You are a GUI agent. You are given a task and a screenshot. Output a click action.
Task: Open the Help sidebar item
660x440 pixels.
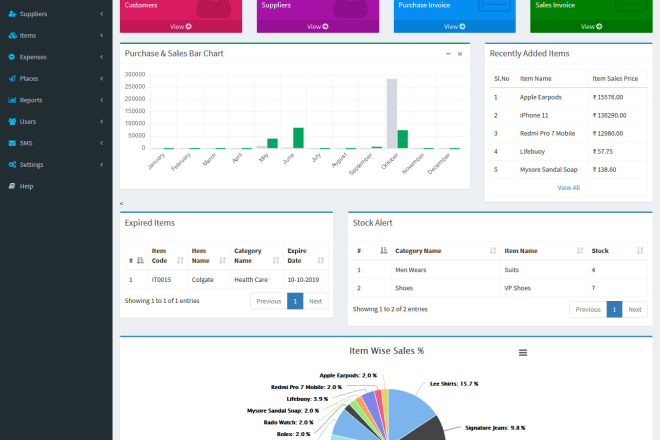point(56,186)
